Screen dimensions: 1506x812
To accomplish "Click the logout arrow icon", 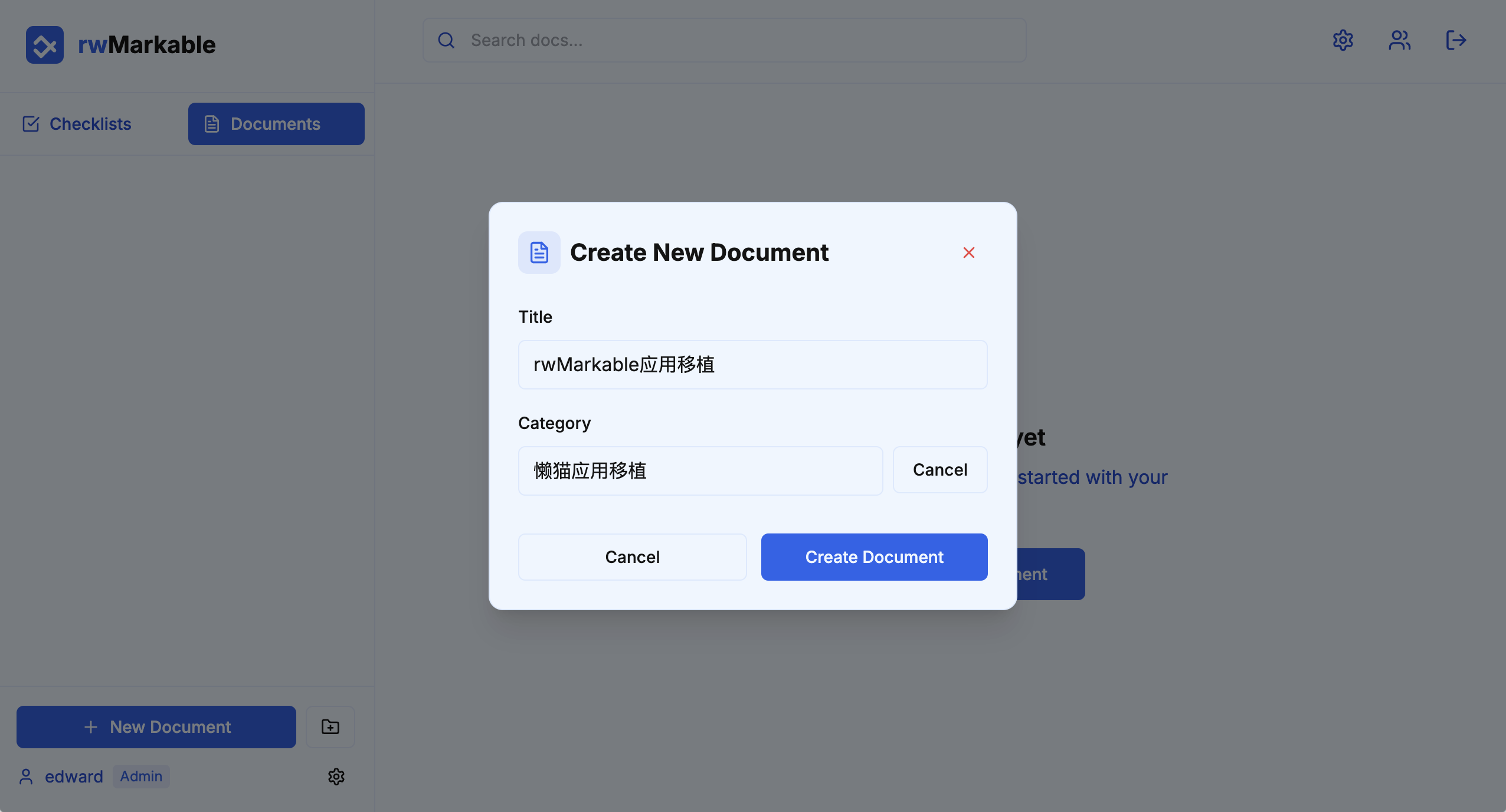I will (x=1456, y=40).
